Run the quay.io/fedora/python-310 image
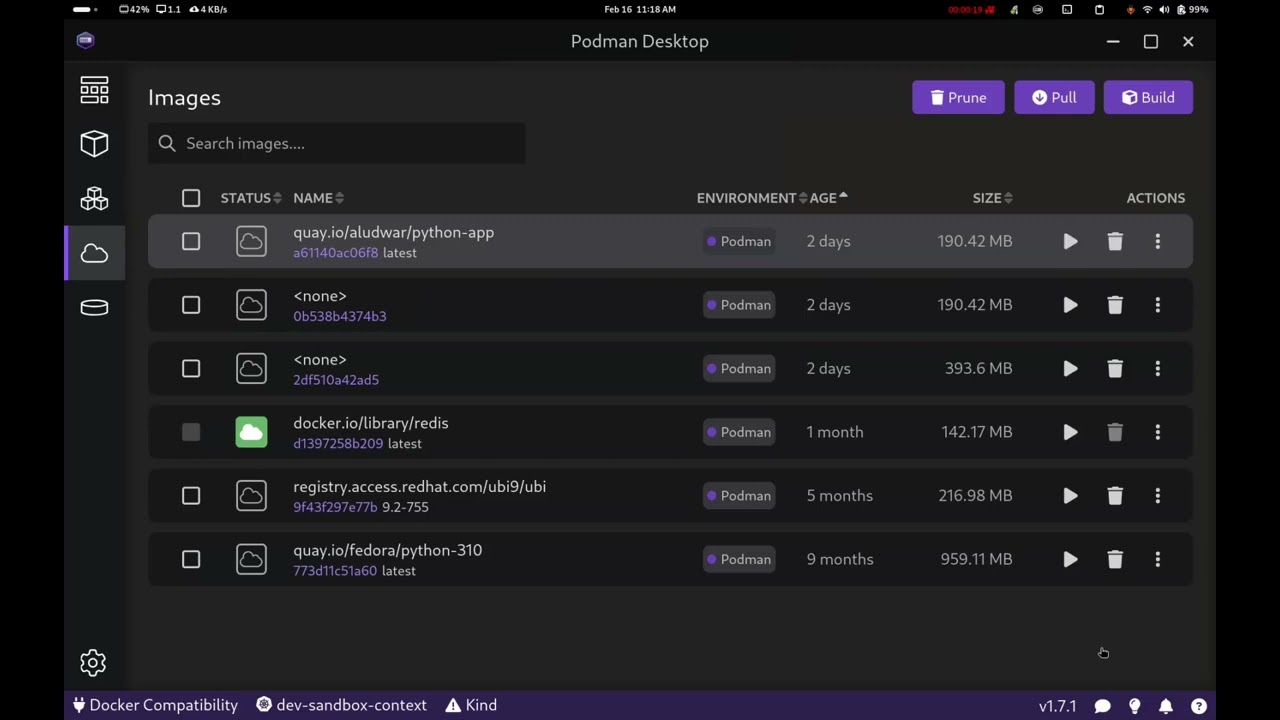 point(1070,559)
